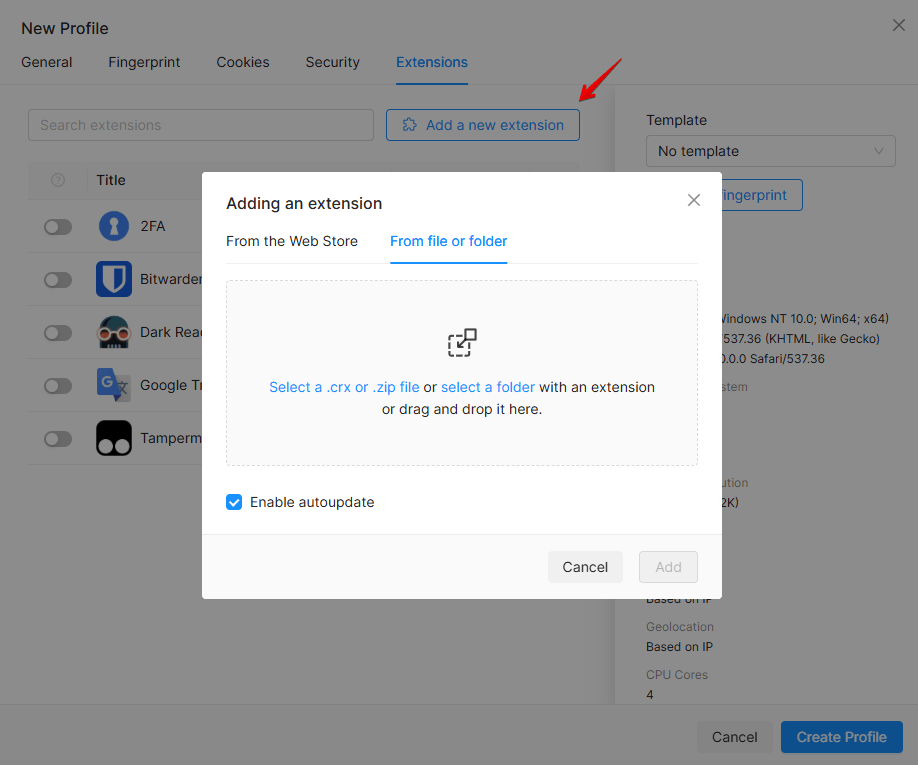Viewport: 918px width, 765px height.
Task: Click the Dark Reader extension icon
Action: click(x=114, y=332)
